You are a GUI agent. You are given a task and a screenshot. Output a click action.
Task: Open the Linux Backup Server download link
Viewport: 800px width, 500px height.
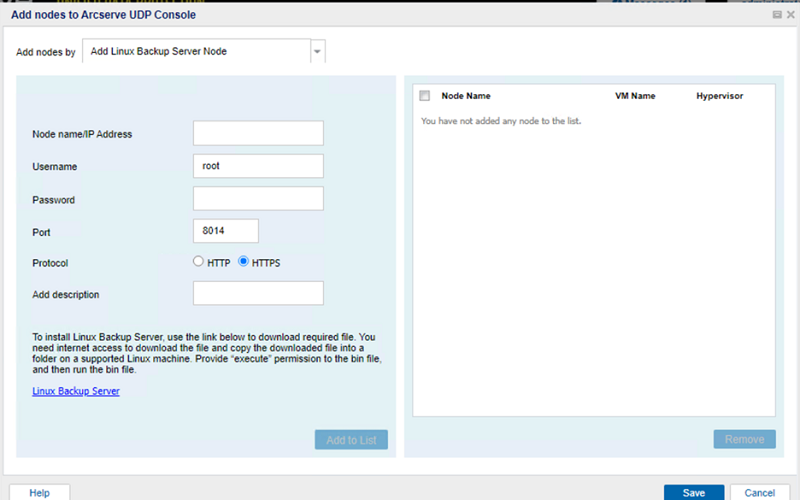tap(76, 391)
